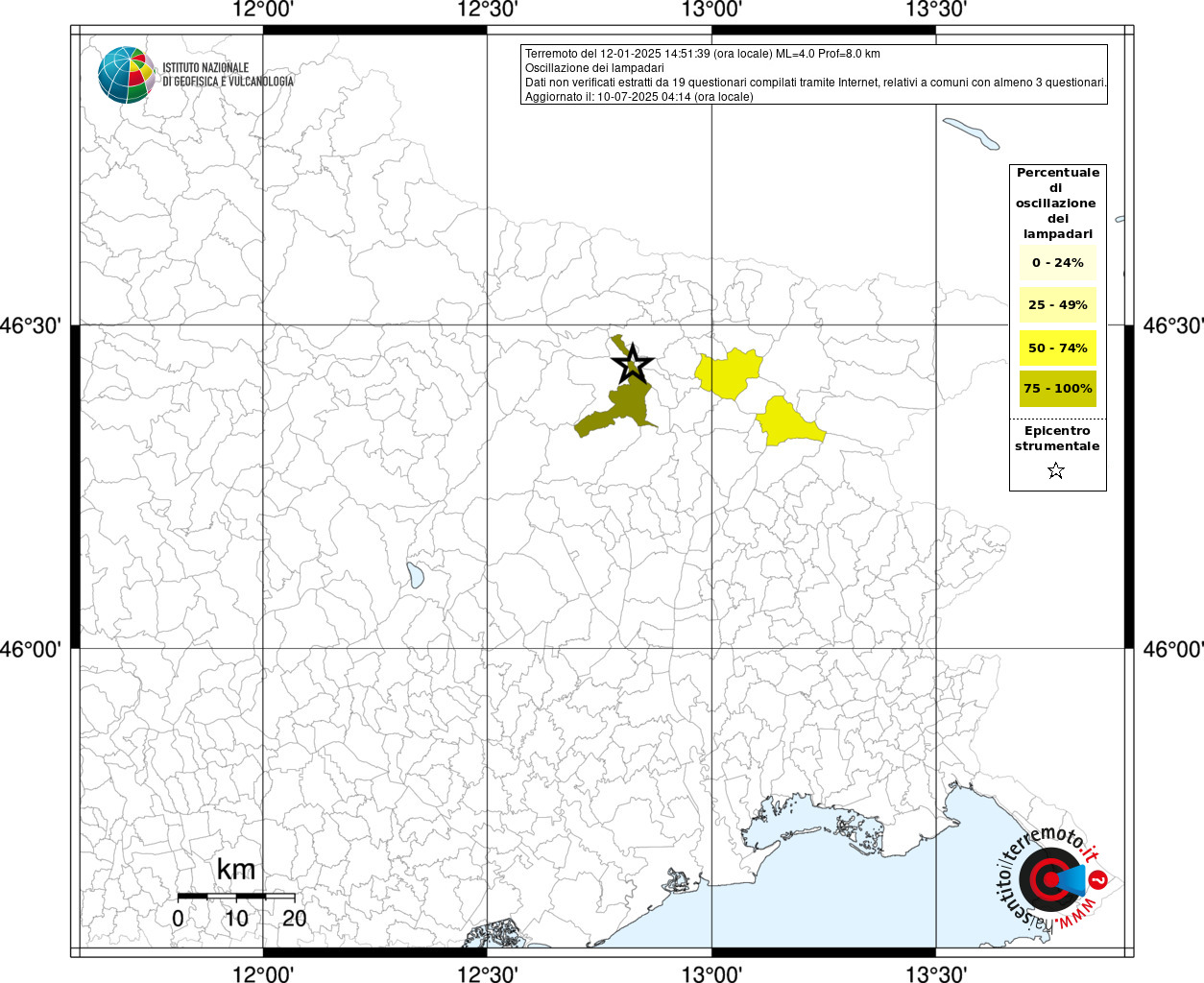
Task: Click the top axis label 12°30'
Action: pyautogui.click(x=488, y=10)
